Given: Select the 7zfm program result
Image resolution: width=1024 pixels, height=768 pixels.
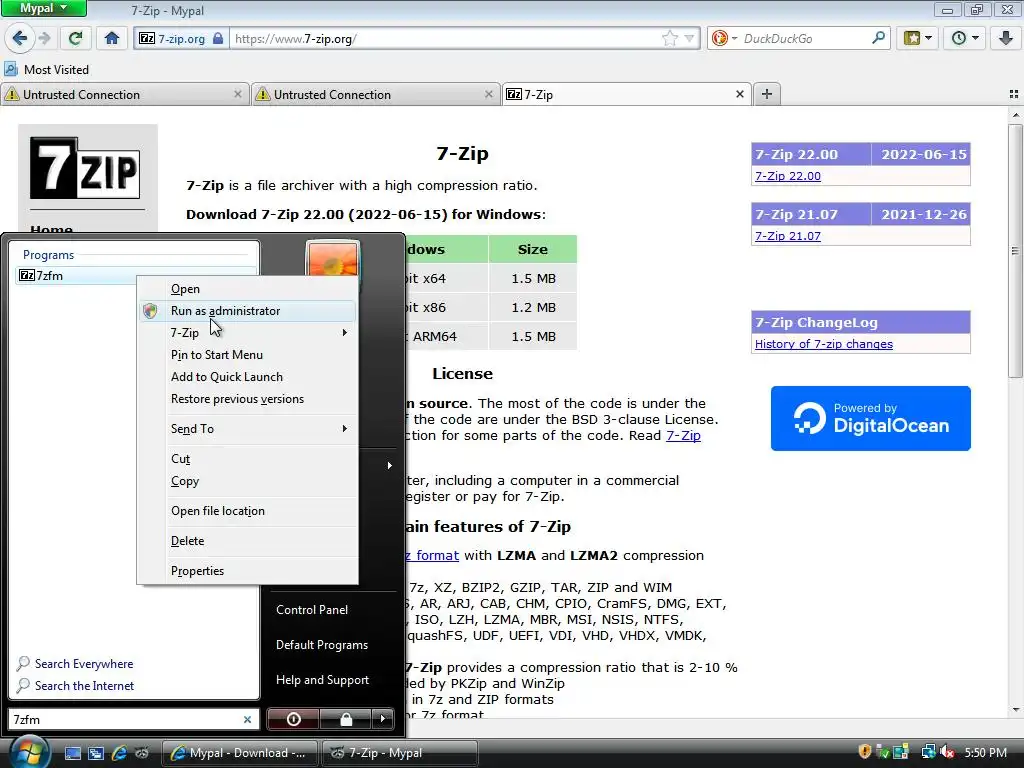Looking at the screenshot, I should [76, 276].
